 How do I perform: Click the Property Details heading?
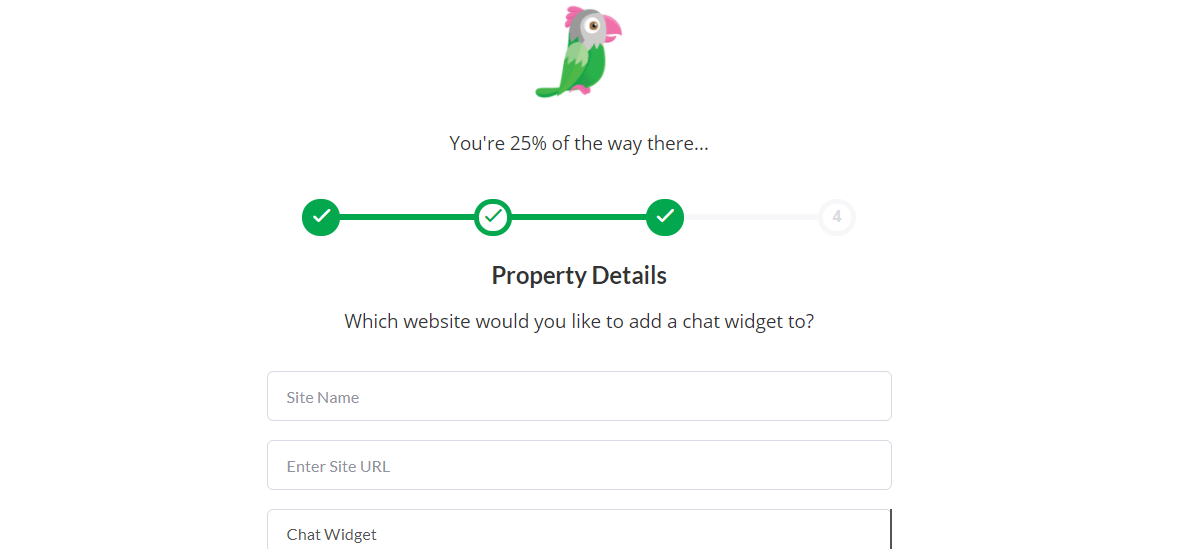click(x=579, y=275)
